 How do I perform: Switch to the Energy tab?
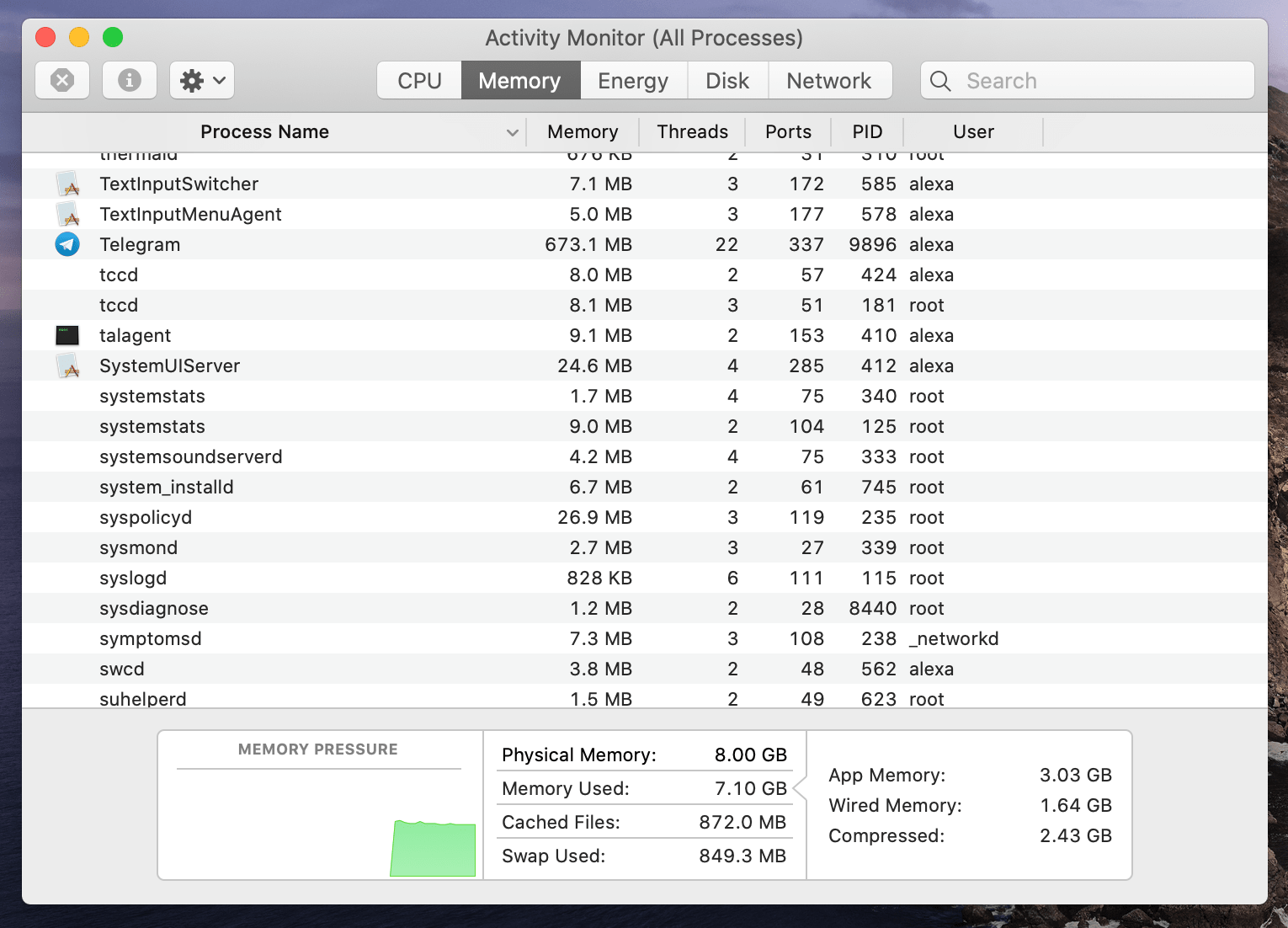click(633, 80)
